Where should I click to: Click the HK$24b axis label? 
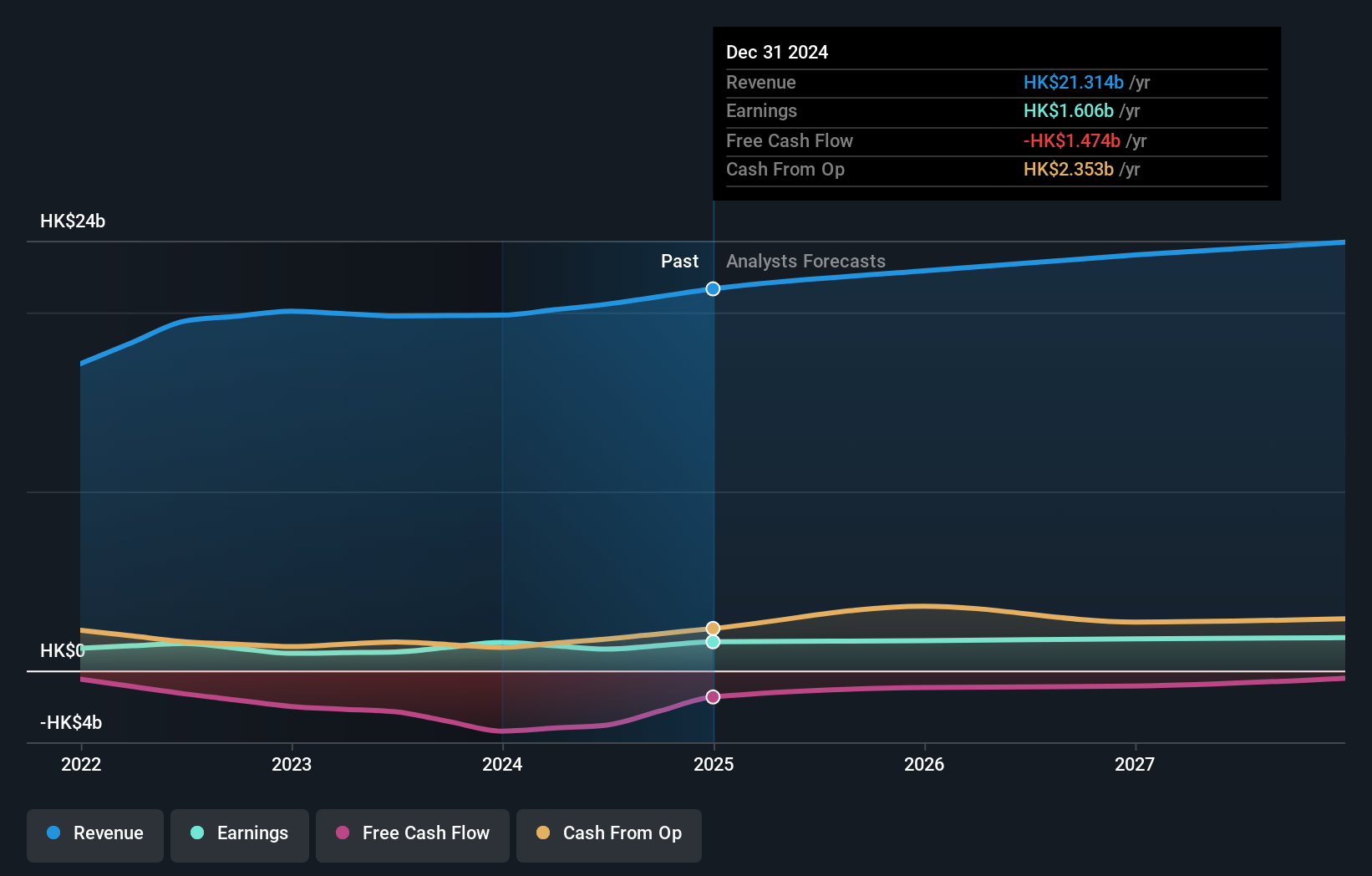pos(73,222)
